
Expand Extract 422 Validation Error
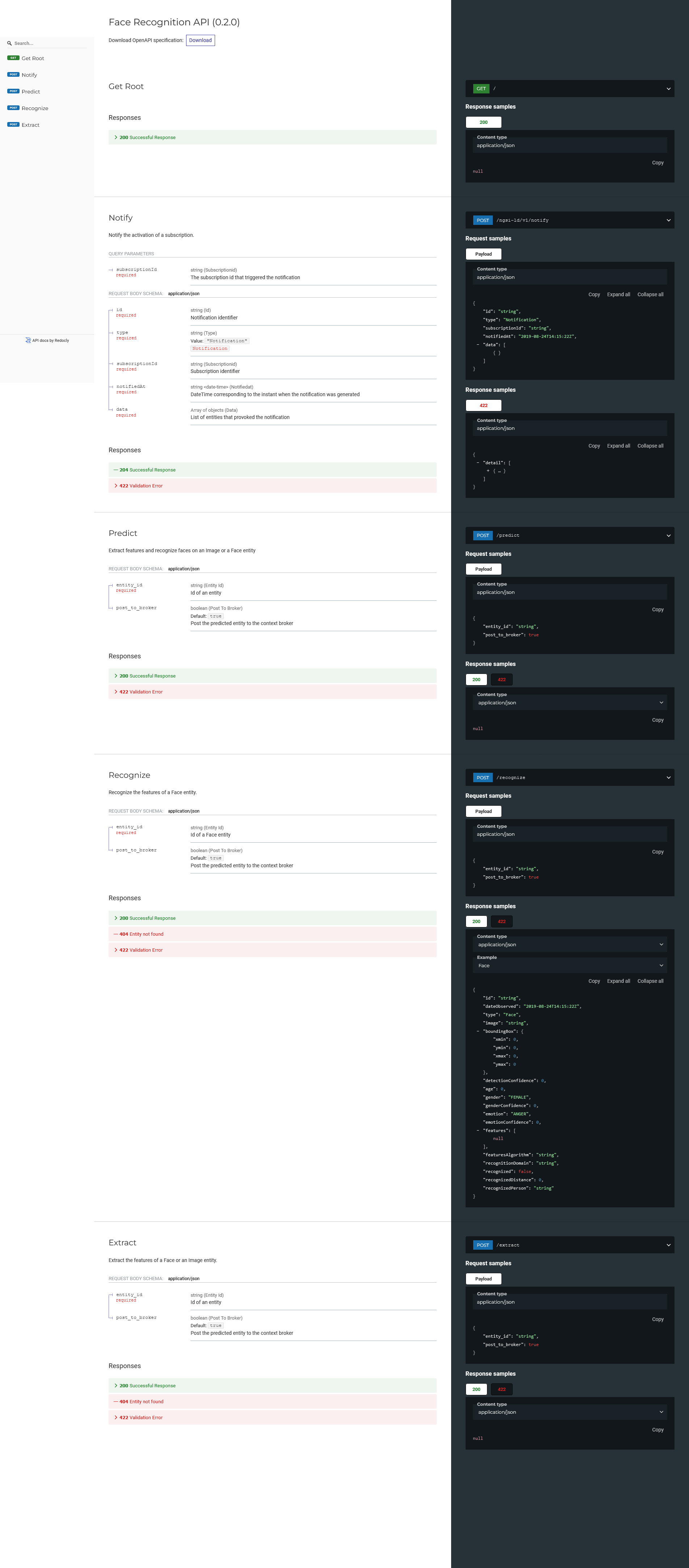(x=272, y=1417)
